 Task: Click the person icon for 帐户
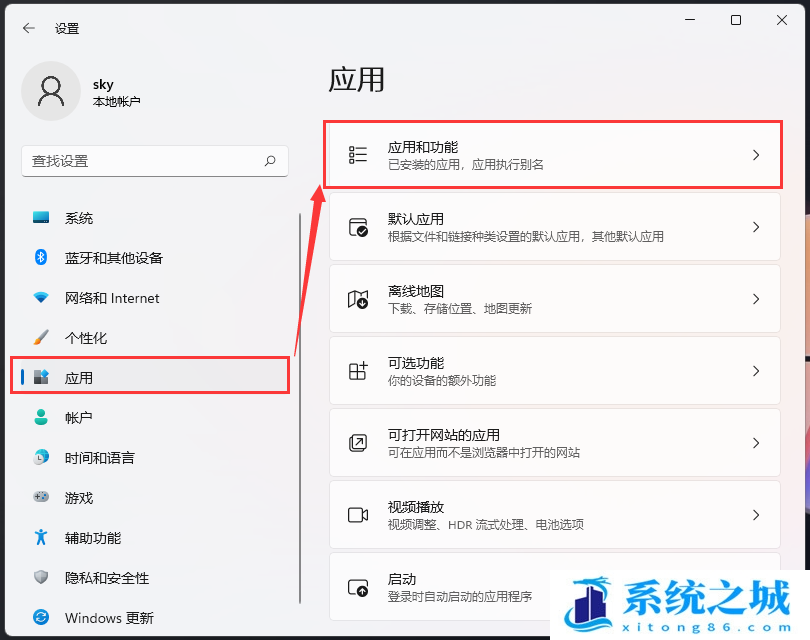coord(41,417)
